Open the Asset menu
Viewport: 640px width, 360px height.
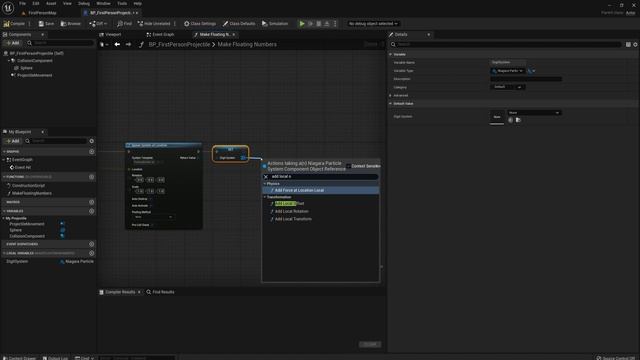(x=51, y=3)
